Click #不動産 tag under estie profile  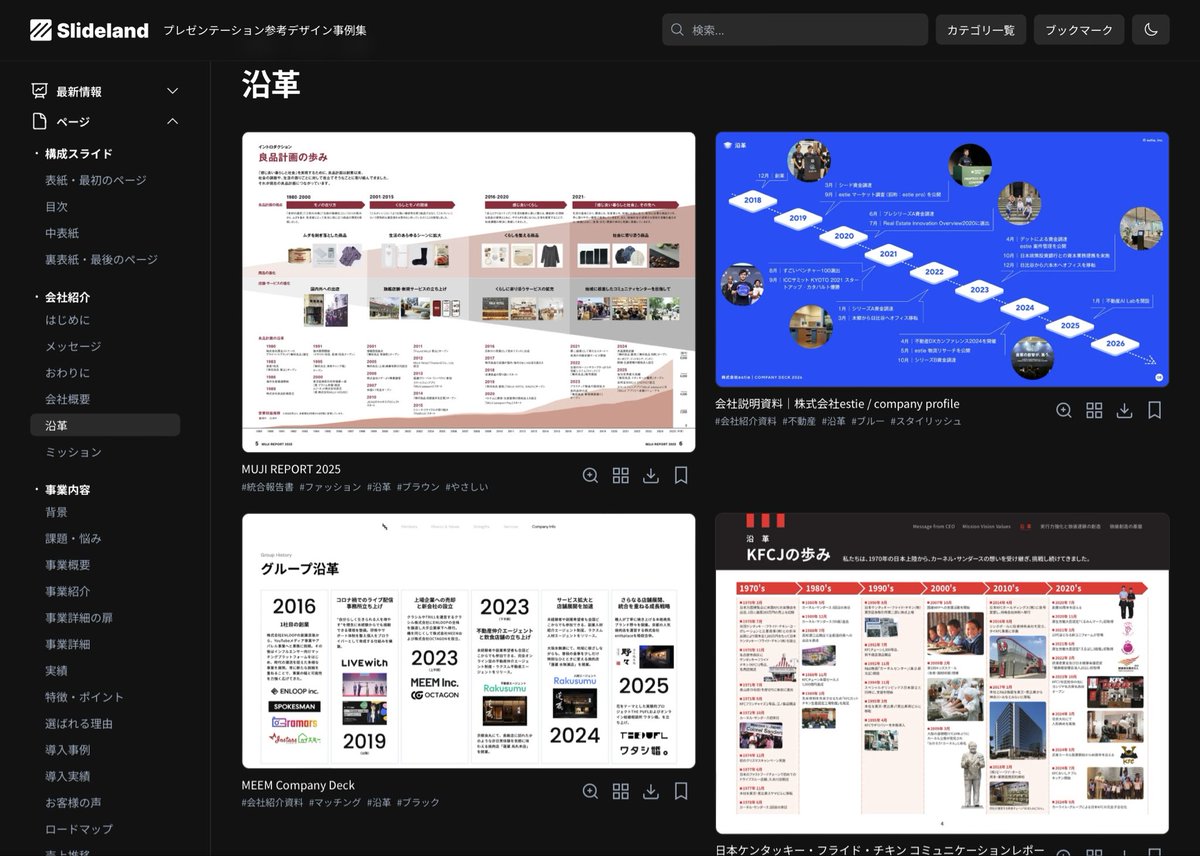point(799,422)
